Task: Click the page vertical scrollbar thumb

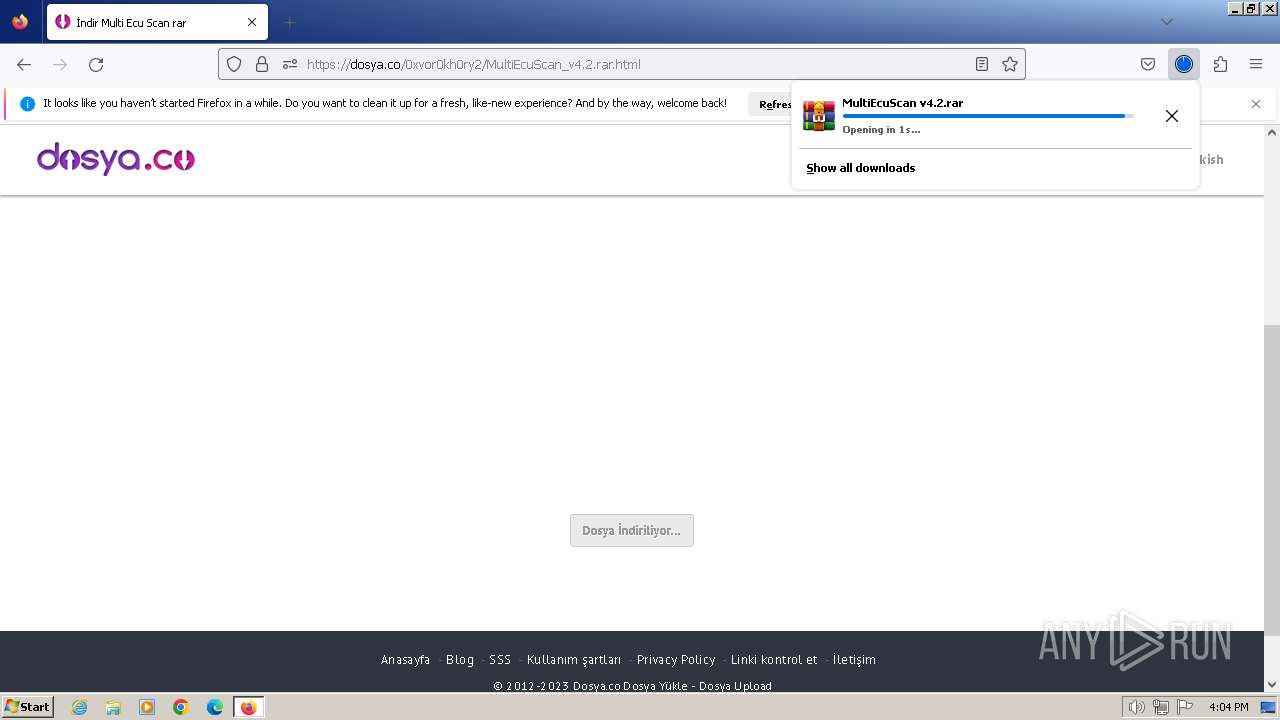Action: (1272, 480)
